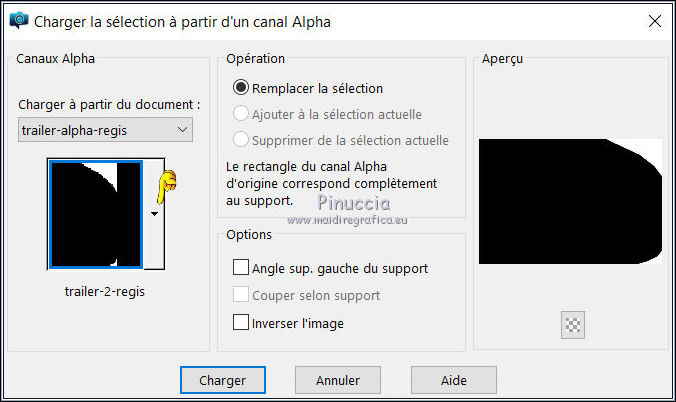This screenshot has height=402, width=676.
Task: Select Remplacer la sélection radio button
Action: pyautogui.click(x=241, y=88)
